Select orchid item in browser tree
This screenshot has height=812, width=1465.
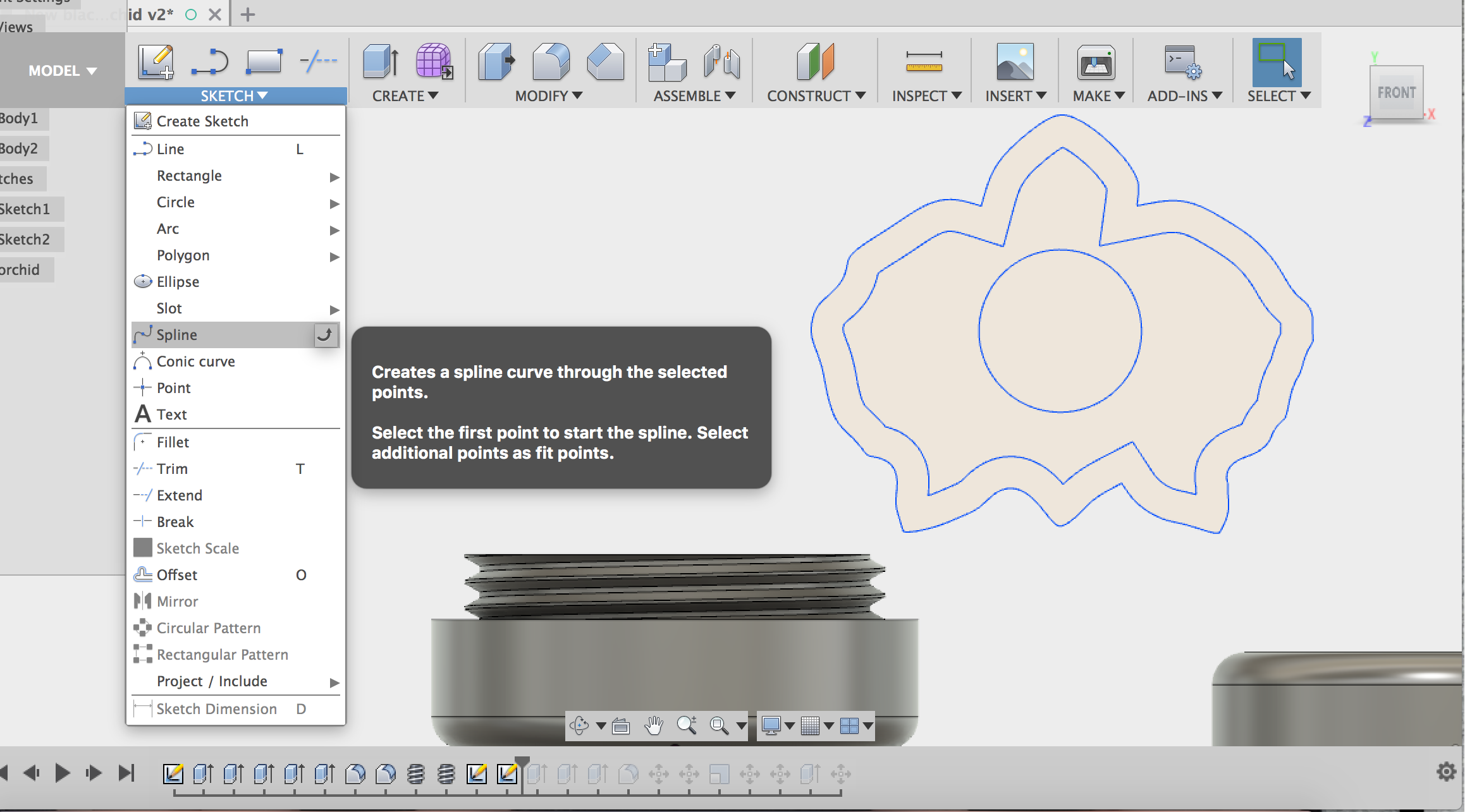20,270
